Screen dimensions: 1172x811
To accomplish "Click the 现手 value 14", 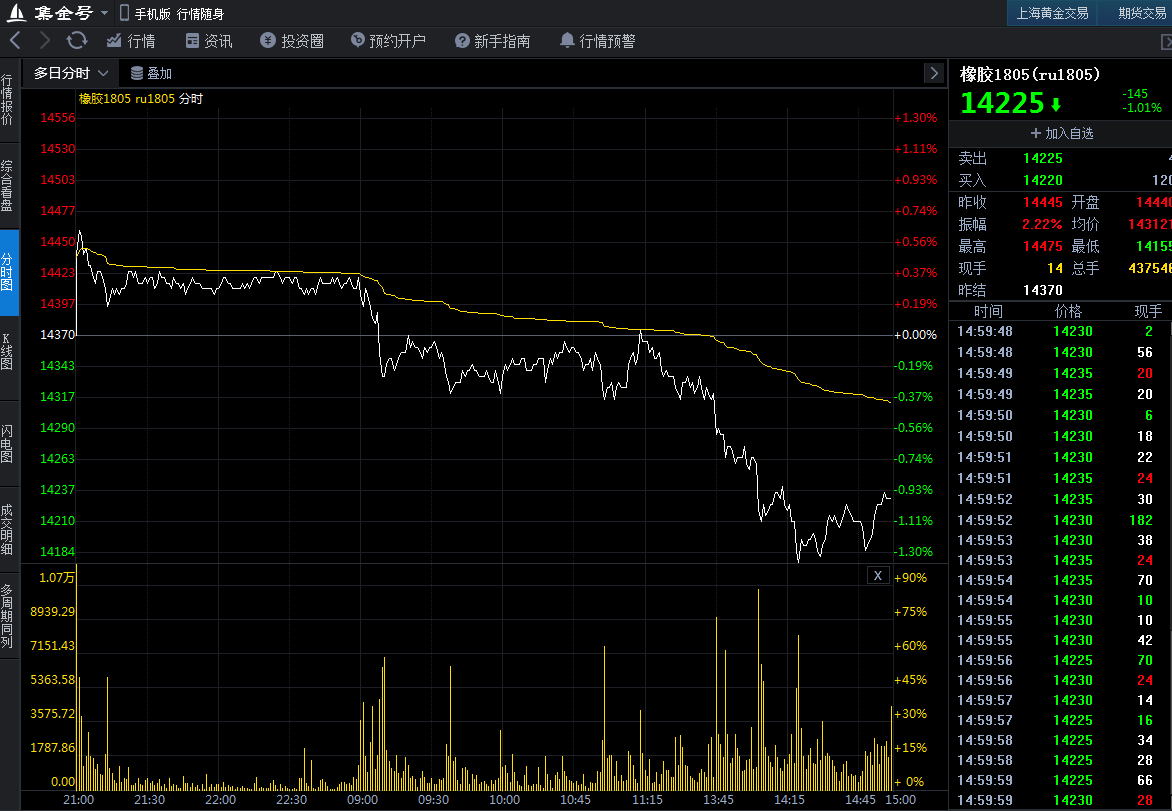I will coord(1055,268).
